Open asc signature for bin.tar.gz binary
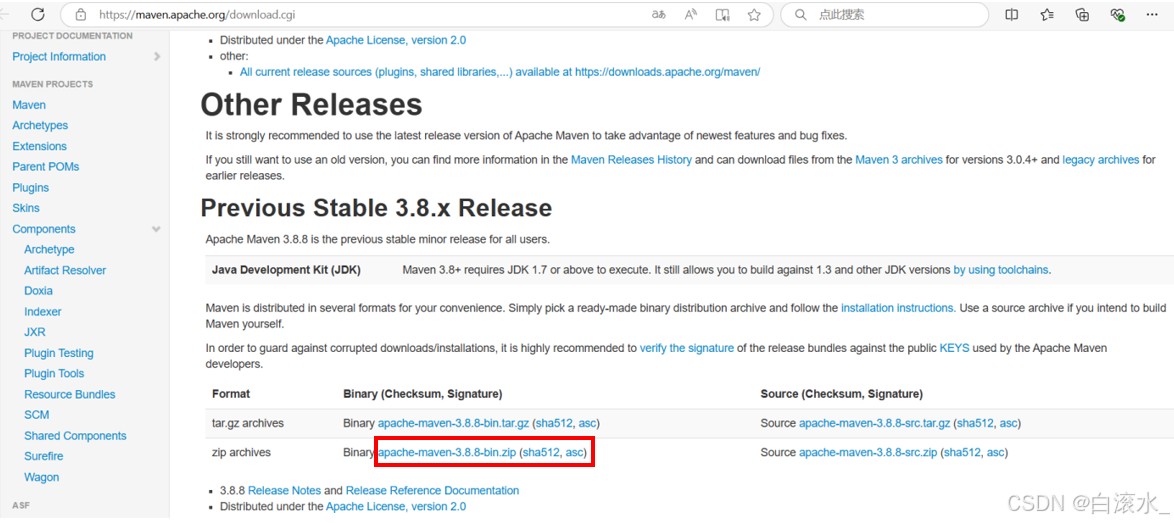This screenshot has height=523, width=1174. [x=587, y=423]
